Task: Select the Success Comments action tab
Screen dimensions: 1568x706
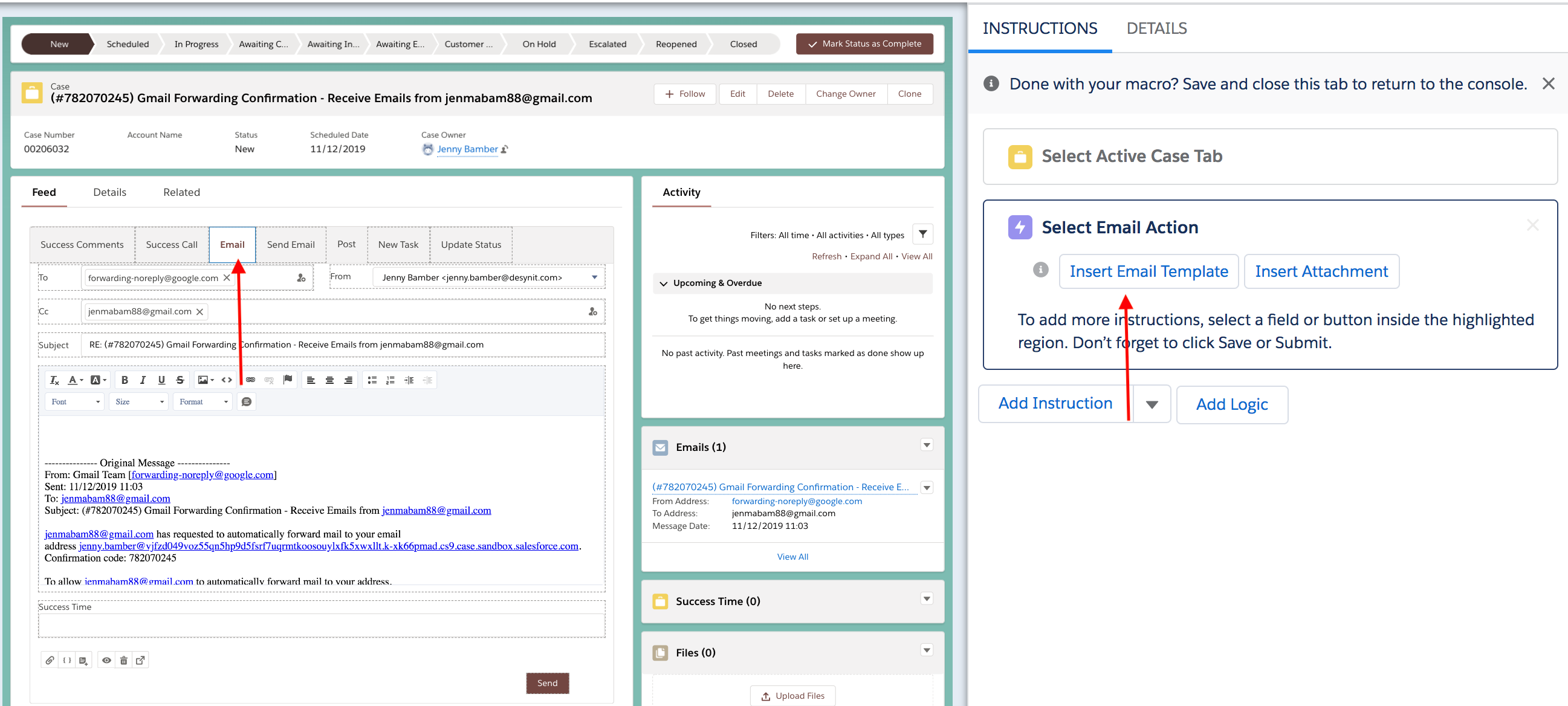Action: [82, 245]
